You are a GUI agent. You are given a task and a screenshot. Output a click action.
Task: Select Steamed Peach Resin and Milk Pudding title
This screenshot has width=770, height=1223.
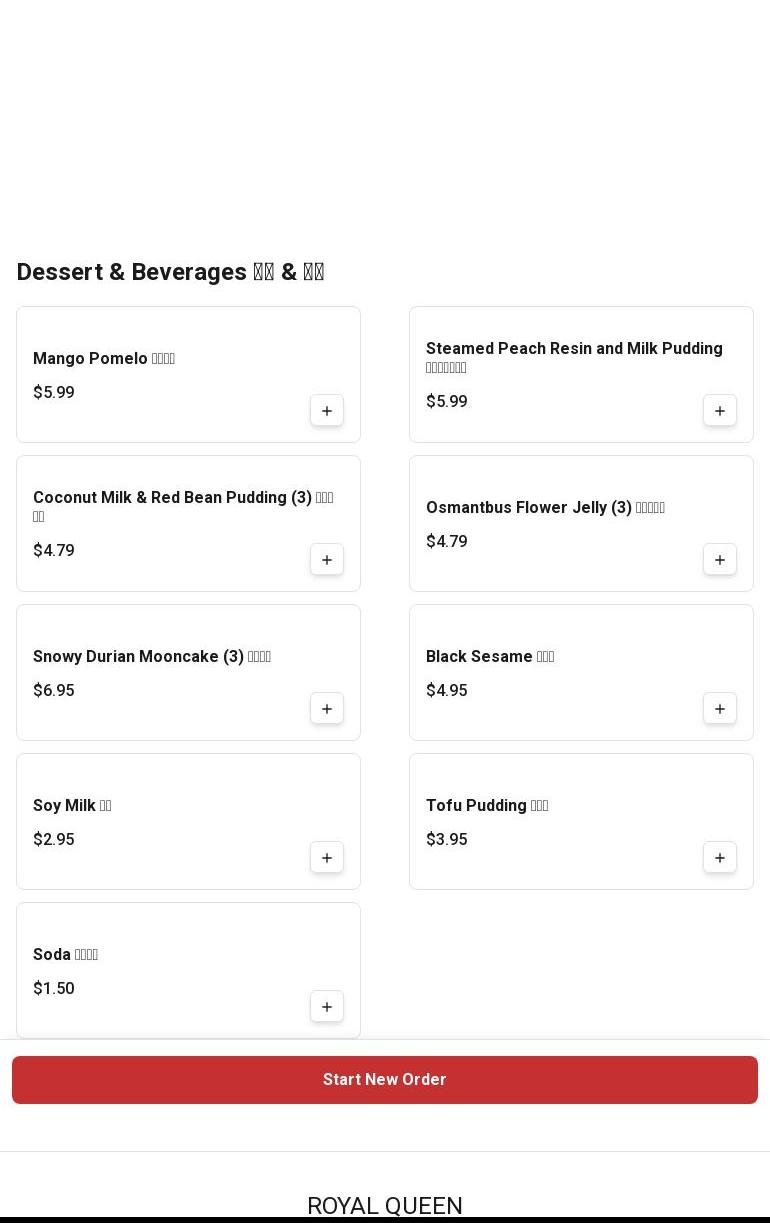(574, 348)
